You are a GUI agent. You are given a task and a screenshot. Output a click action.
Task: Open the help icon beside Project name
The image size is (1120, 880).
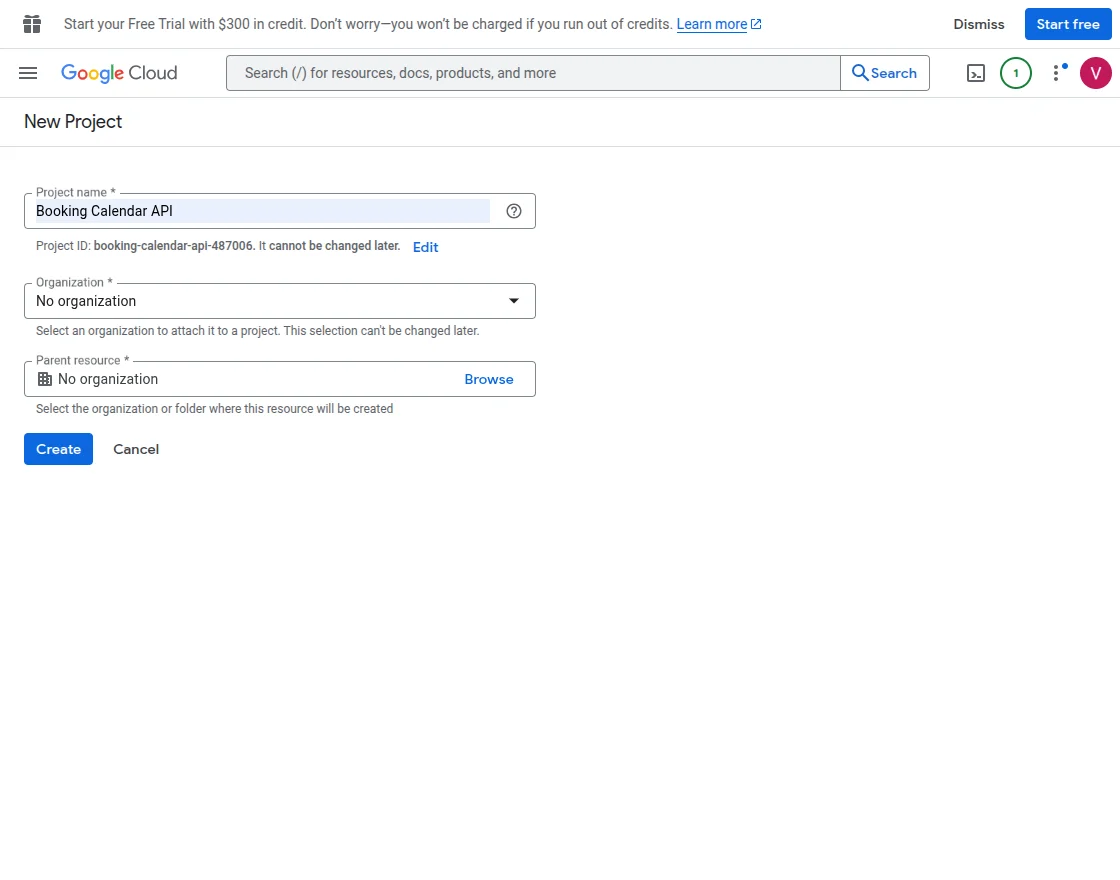point(513,211)
